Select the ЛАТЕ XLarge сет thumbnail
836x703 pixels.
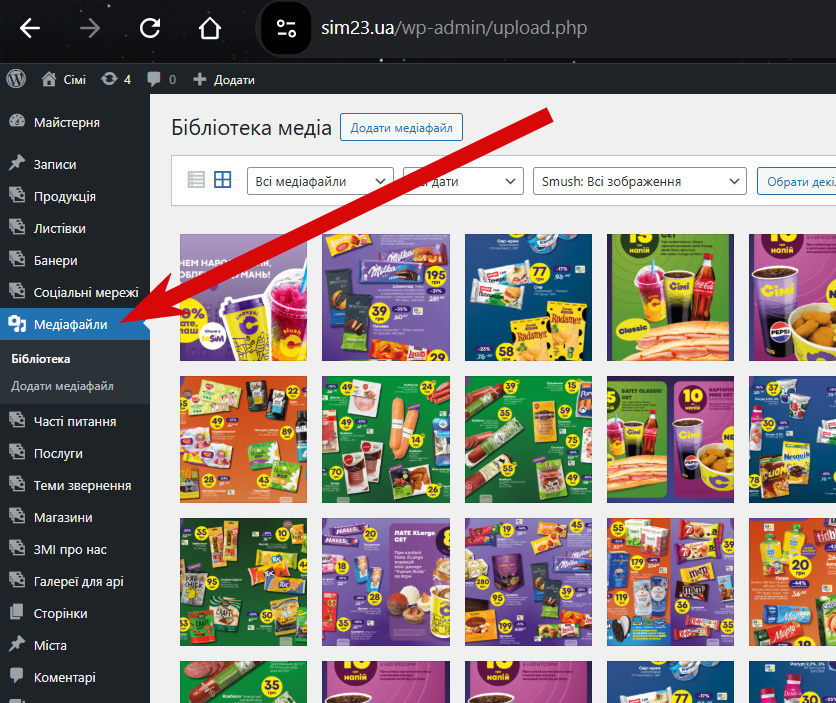pos(385,582)
